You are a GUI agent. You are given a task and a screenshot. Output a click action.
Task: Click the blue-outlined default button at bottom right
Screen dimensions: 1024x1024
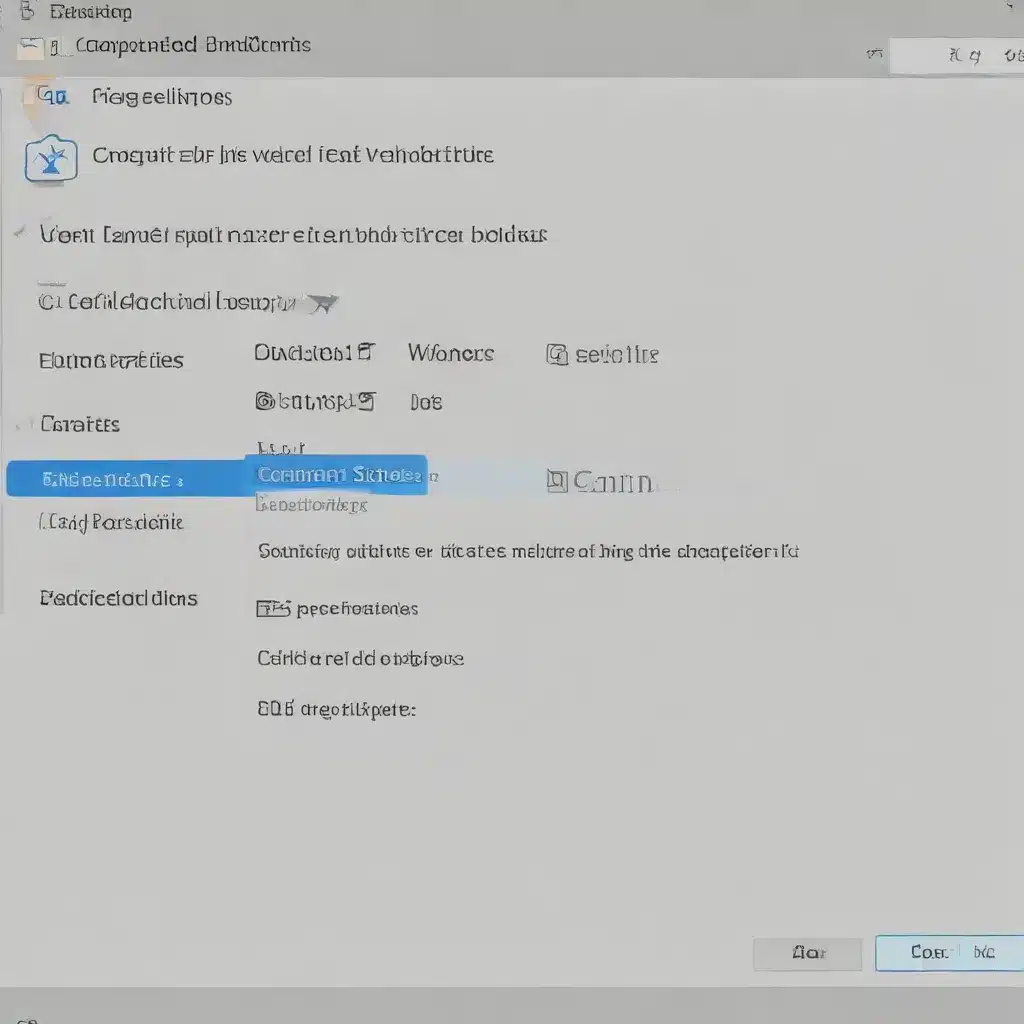(x=949, y=953)
